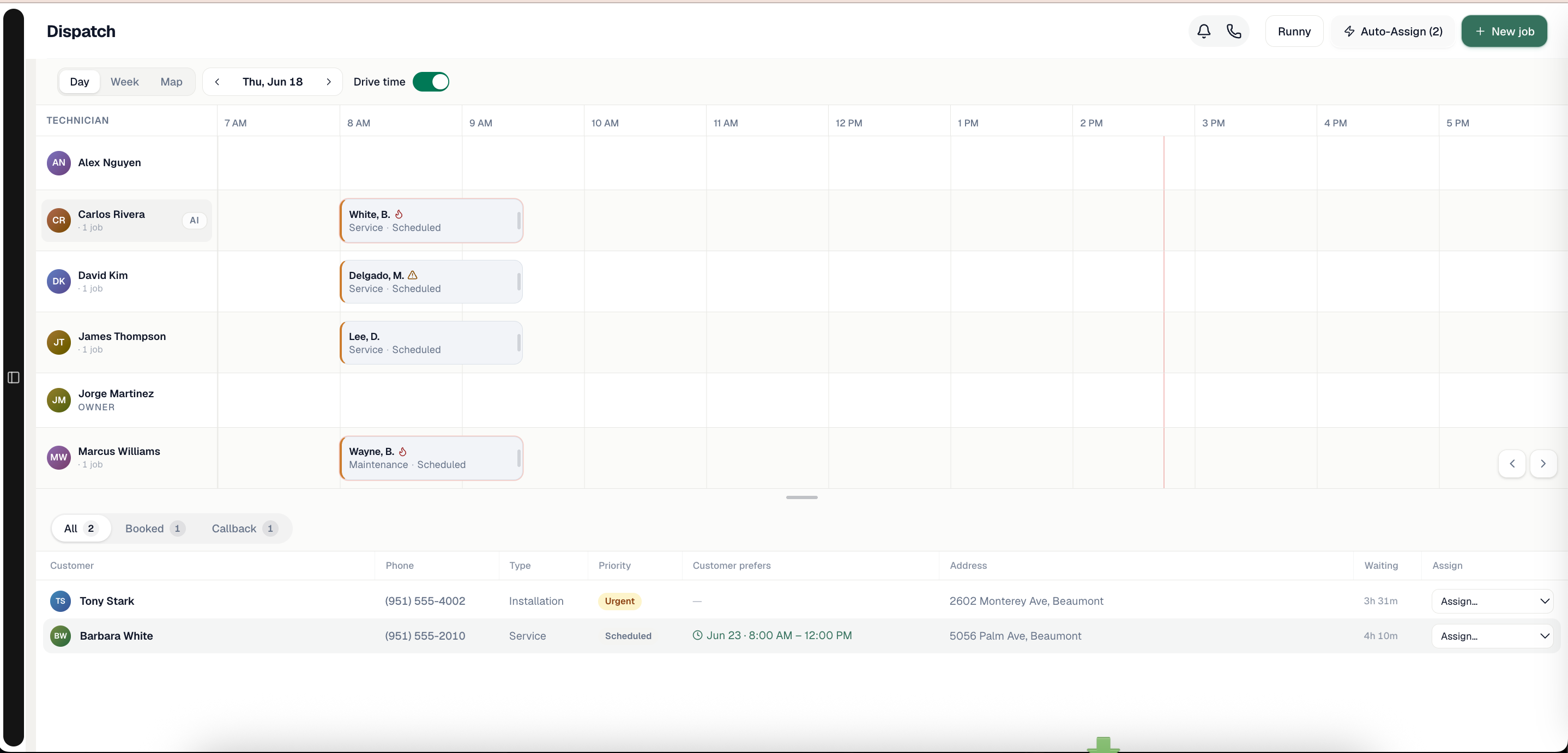Switch to Week view

point(125,82)
